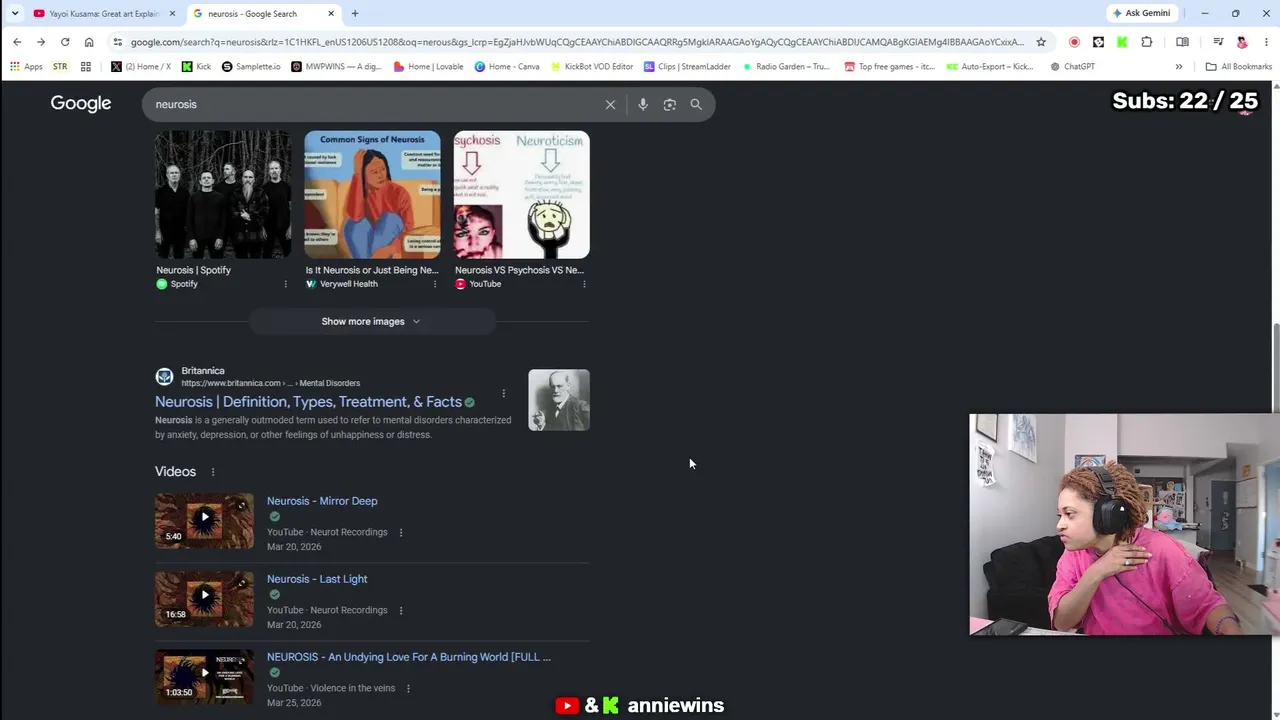Search by voice with the microphone
1280x720 pixels.
click(643, 104)
